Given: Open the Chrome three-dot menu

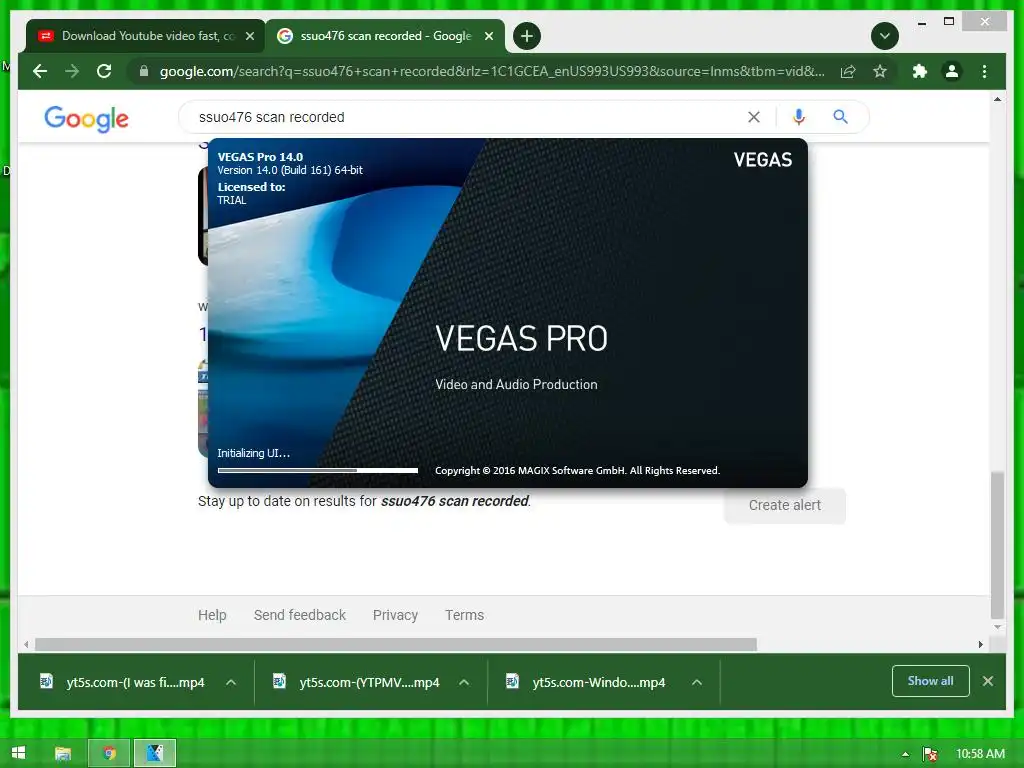Looking at the screenshot, I should click(x=984, y=71).
